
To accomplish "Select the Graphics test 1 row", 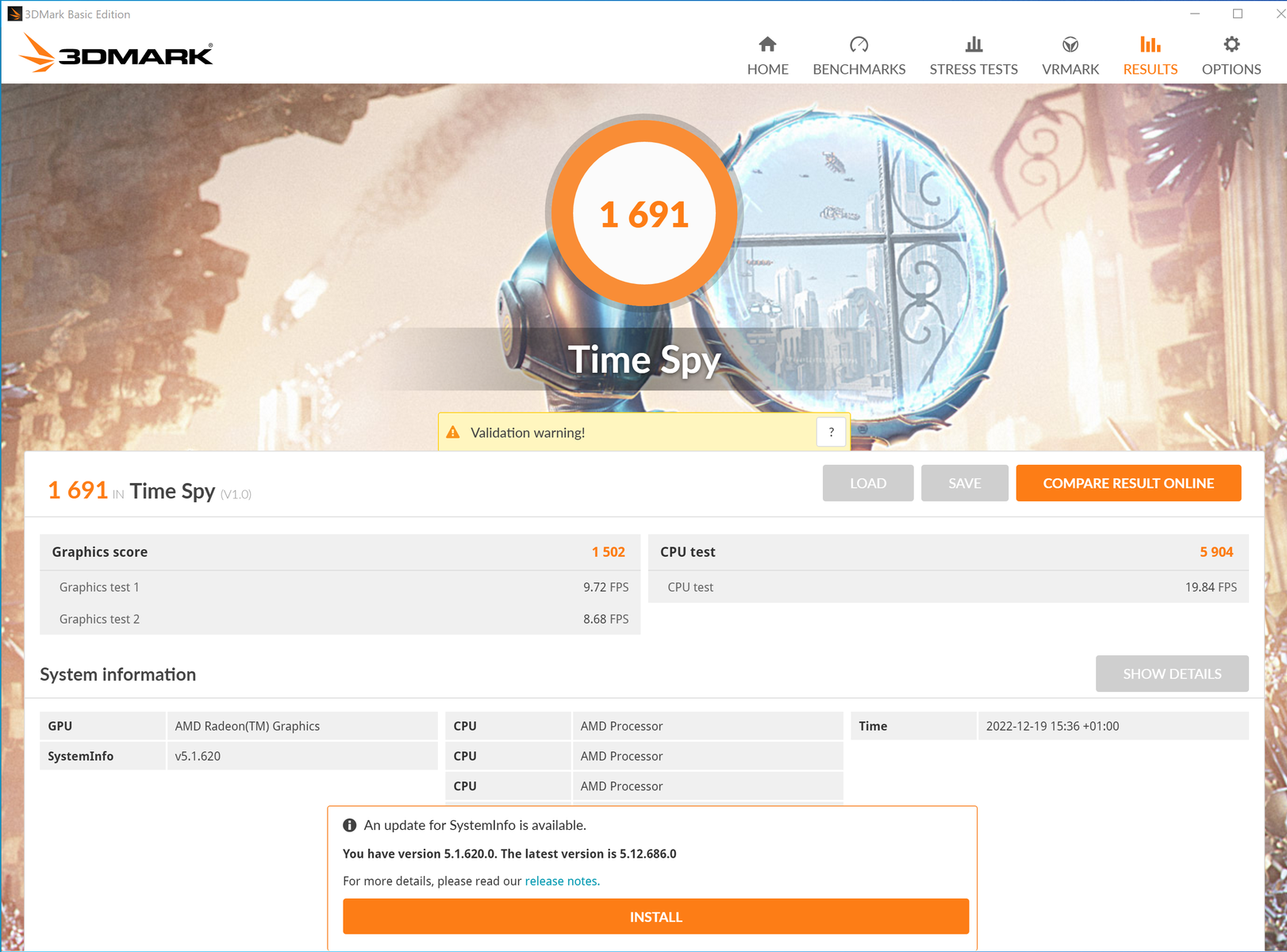I will (x=340, y=587).
